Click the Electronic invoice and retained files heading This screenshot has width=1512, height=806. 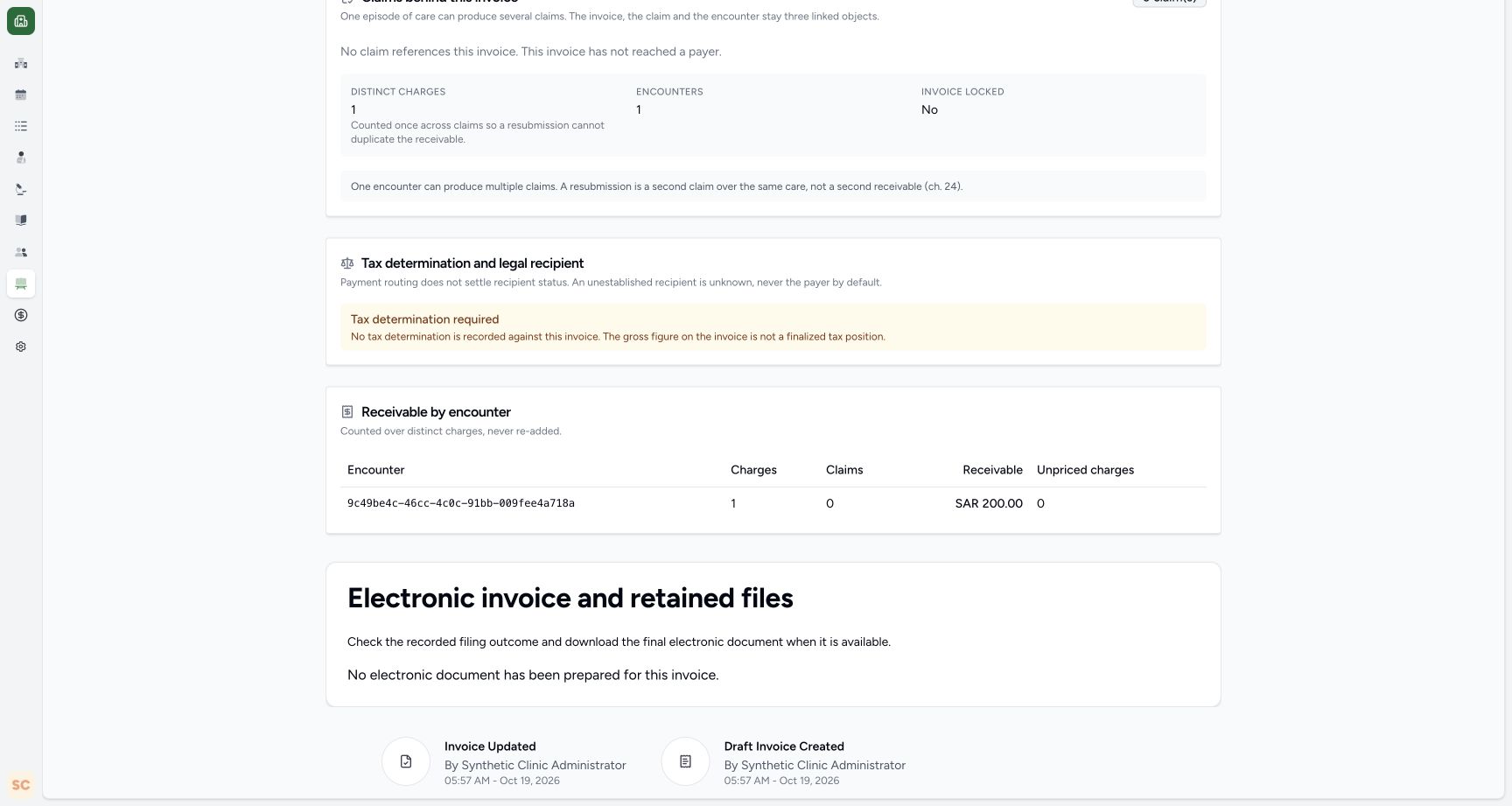pos(570,598)
